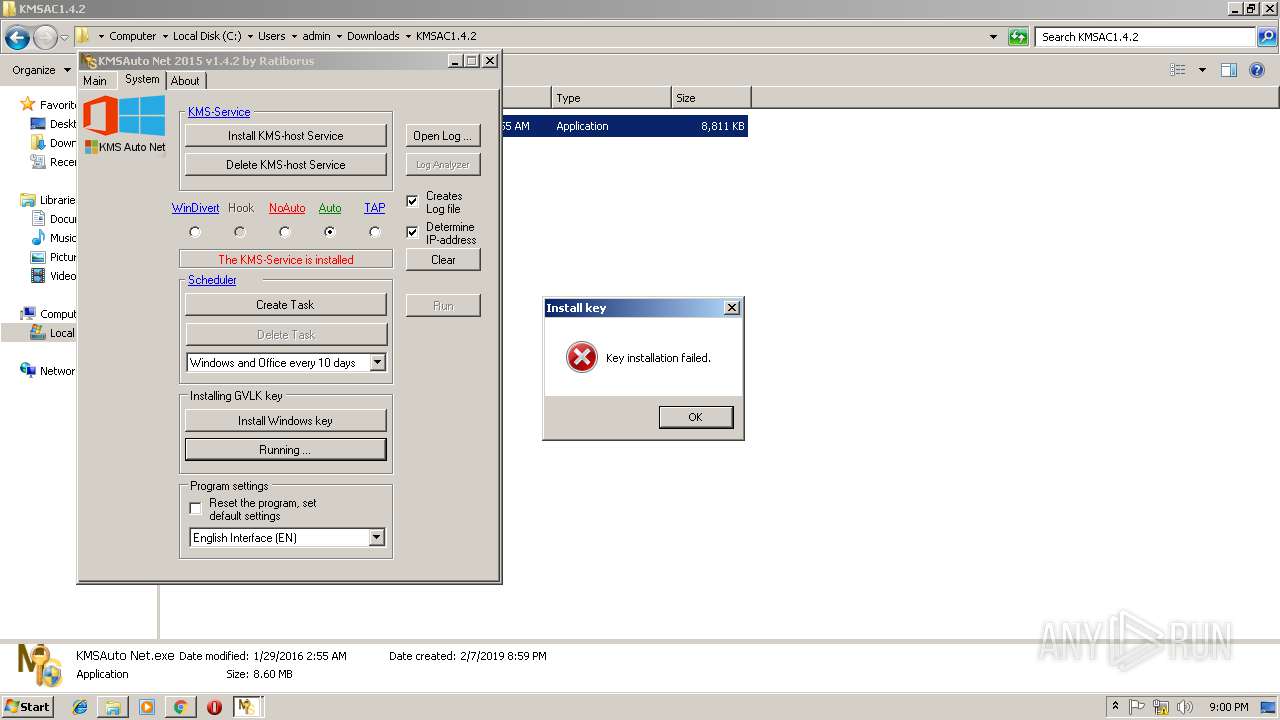
Task: Click the Running ... button
Action: click(x=286, y=450)
